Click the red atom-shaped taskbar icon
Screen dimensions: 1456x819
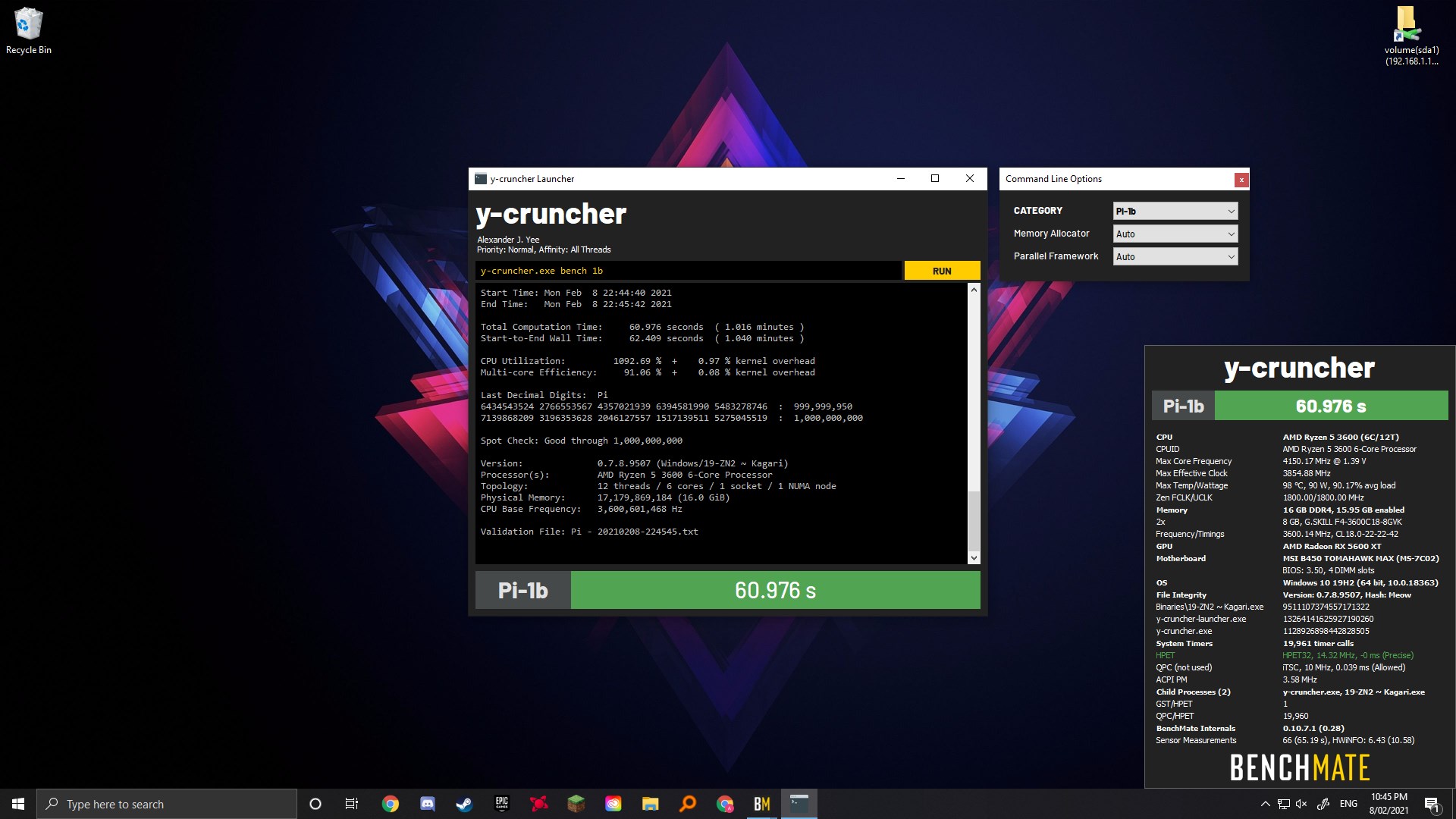click(539, 804)
